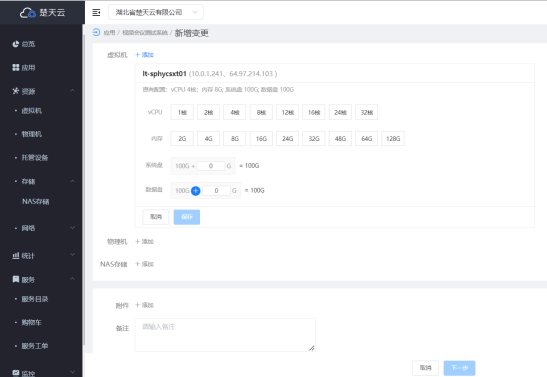
Task: Click the 楚天云 cloud logo
Action: point(42,13)
